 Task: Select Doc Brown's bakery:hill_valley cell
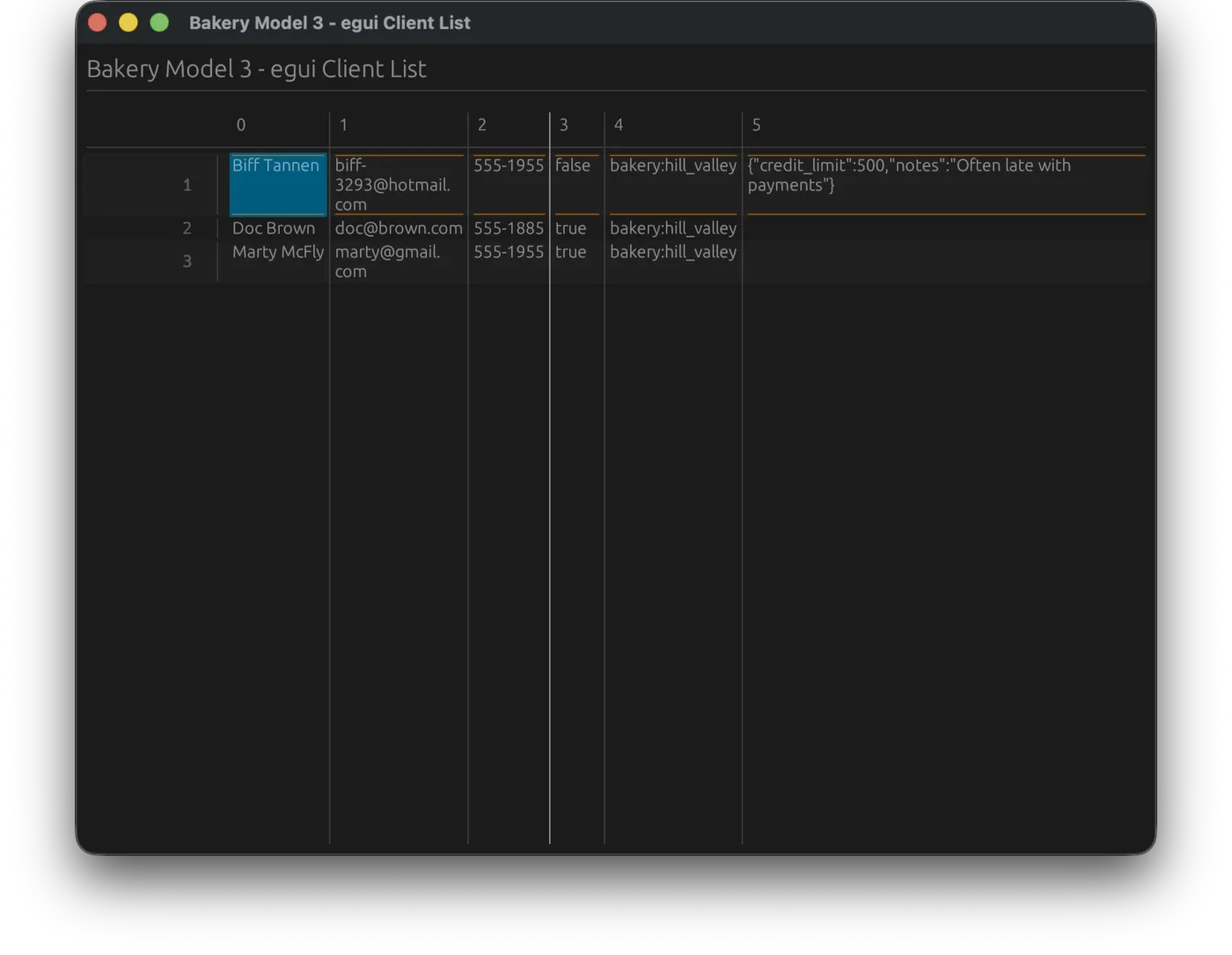(x=673, y=228)
